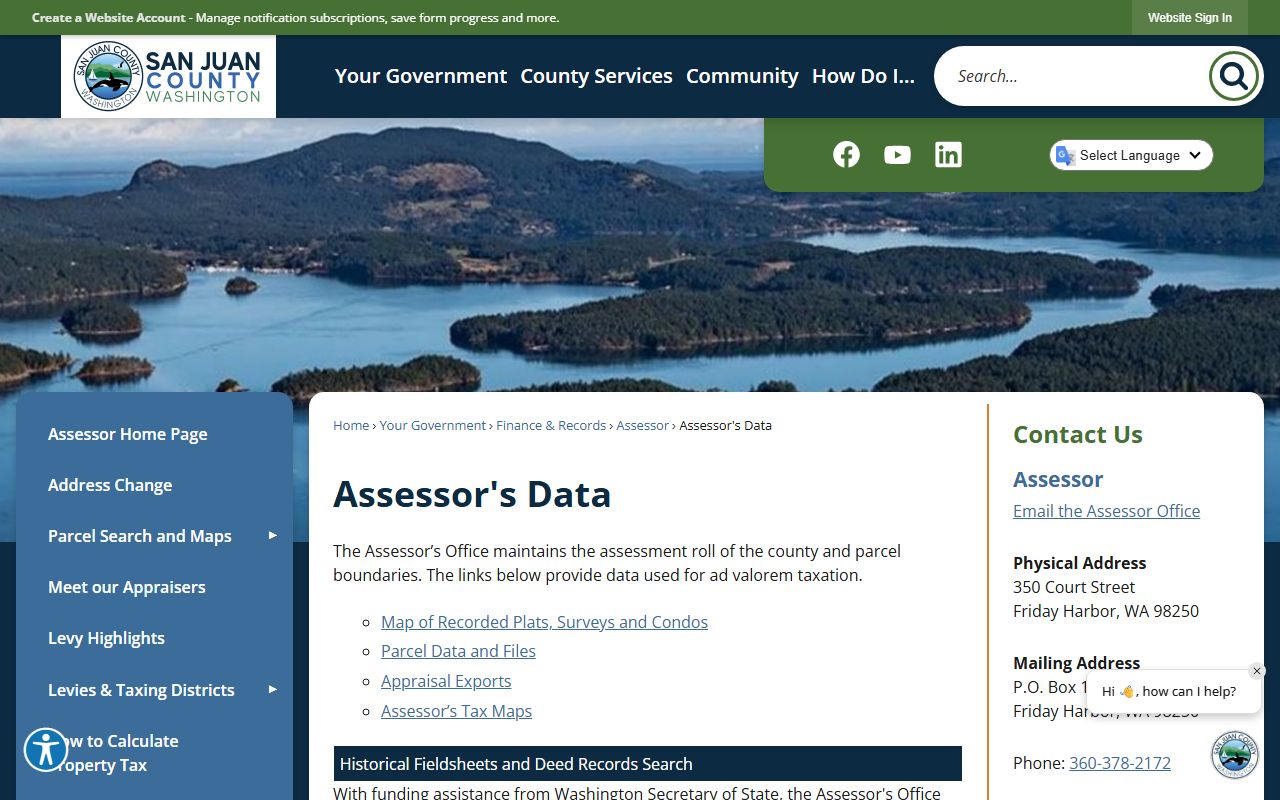Image resolution: width=1280 pixels, height=800 pixels.
Task: Click the magnifying glass search button
Action: [x=1233, y=76]
